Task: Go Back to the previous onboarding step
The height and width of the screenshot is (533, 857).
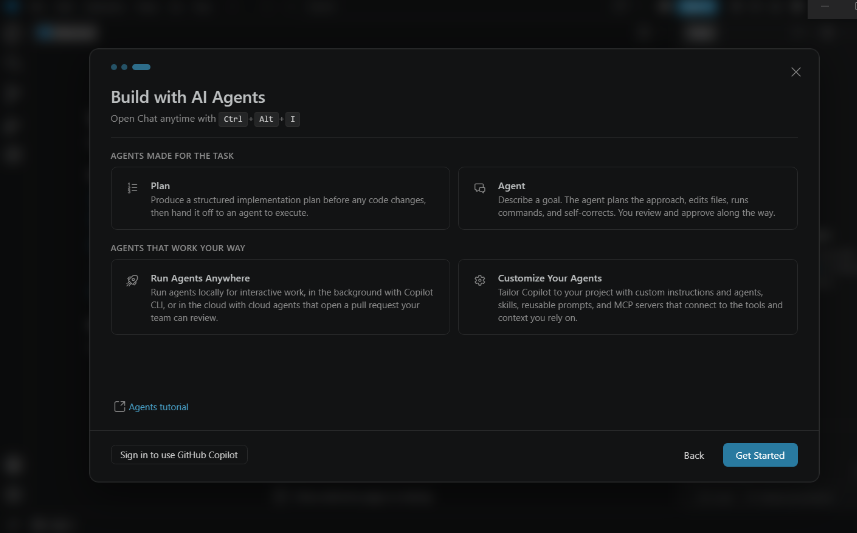Action: [694, 455]
